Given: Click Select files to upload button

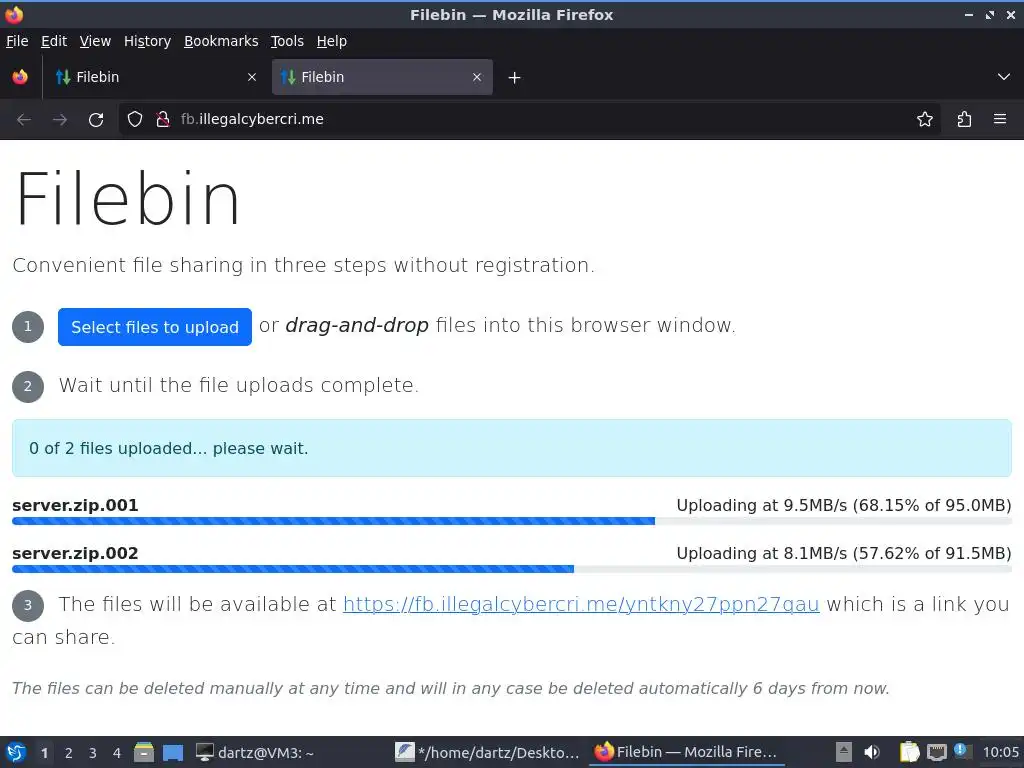Looking at the screenshot, I should pyautogui.click(x=155, y=327).
